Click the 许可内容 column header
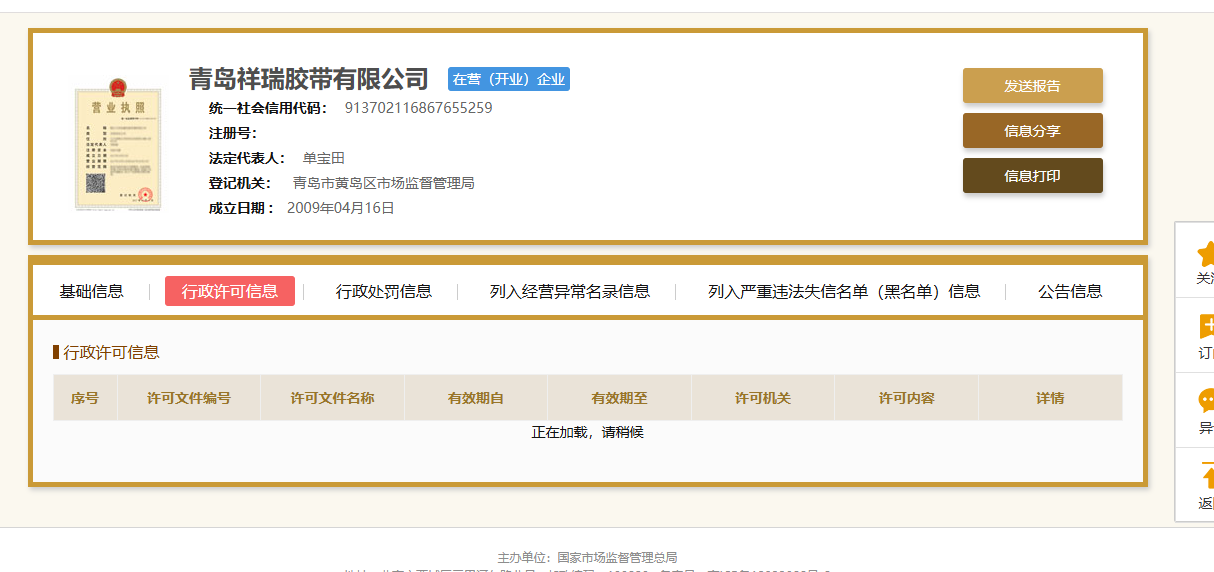Viewport: 1214px width, 572px height. pyautogui.click(x=907, y=398)
